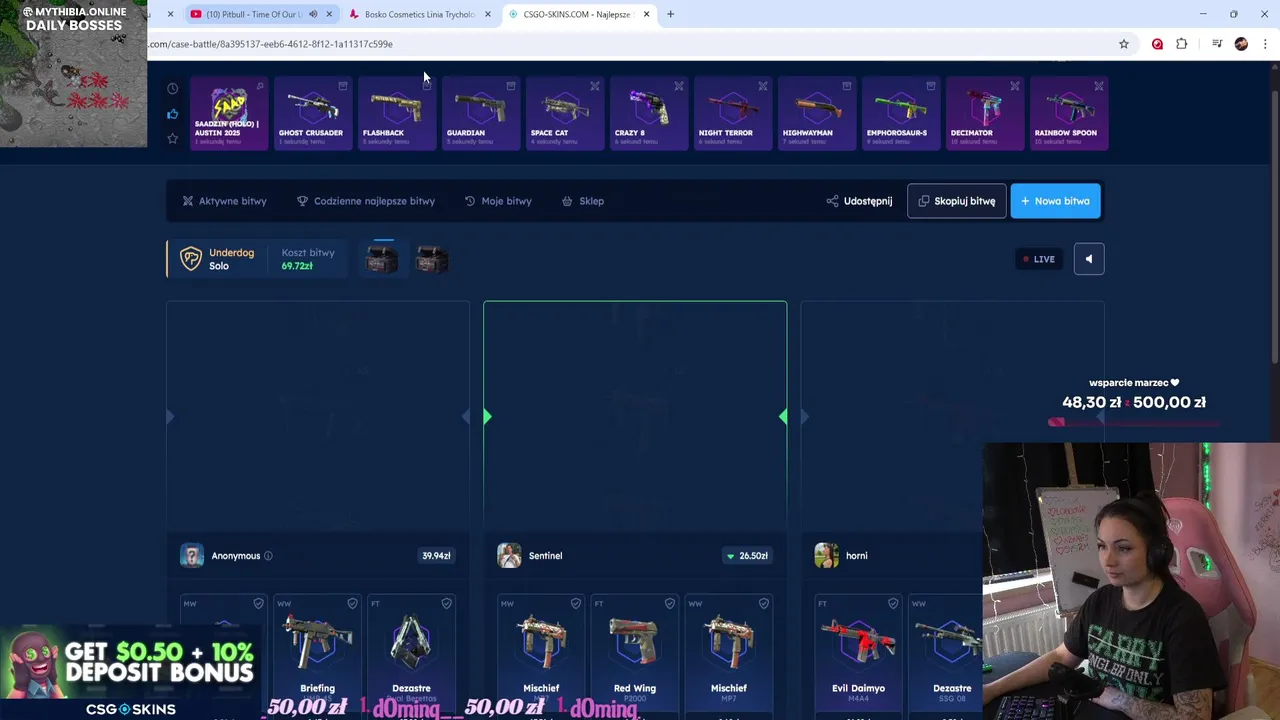This screenshot has height=720, width=1280.
Task: Show recent drops with the clock icon
Action: 172,89
